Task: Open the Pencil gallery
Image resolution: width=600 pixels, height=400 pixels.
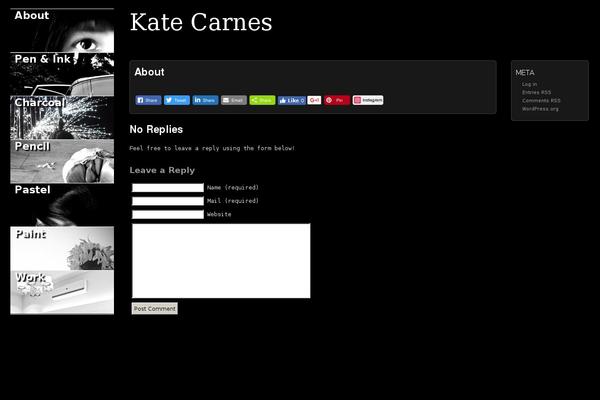Action: (x=62, y=162)
